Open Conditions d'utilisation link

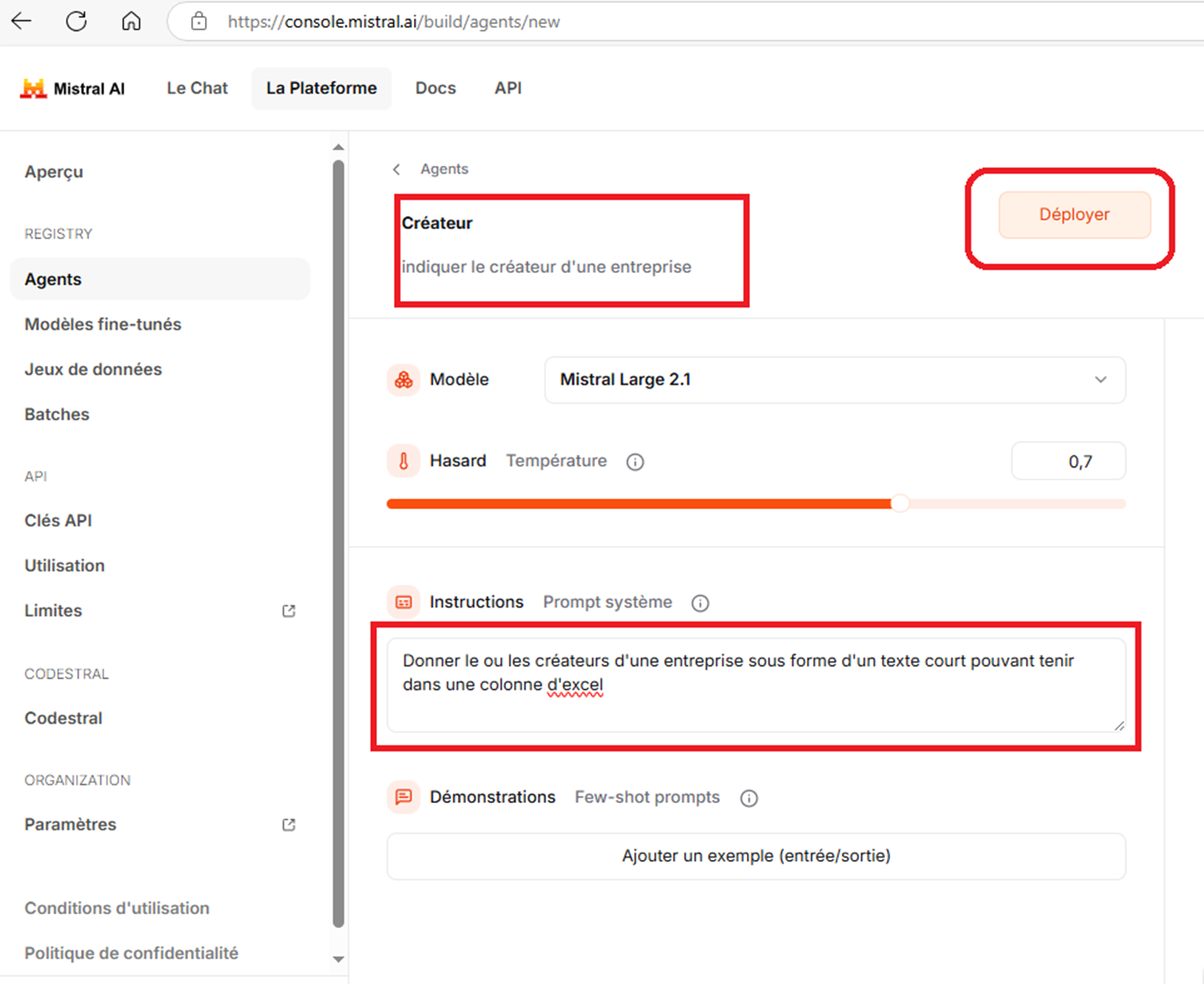117,908
